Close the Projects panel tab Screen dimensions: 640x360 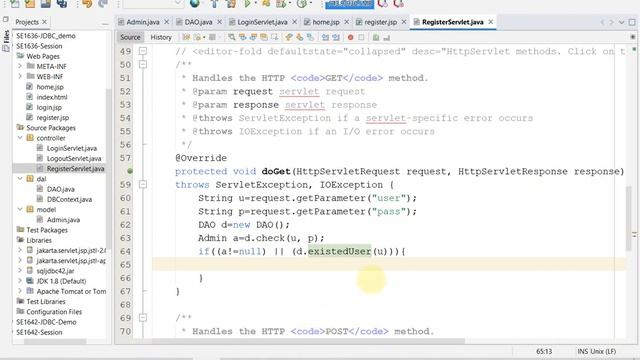[x=44, y=22]
